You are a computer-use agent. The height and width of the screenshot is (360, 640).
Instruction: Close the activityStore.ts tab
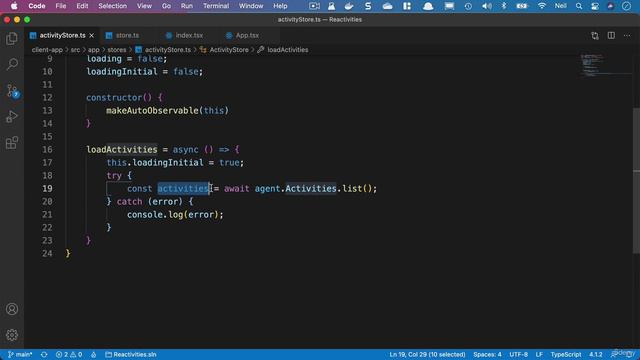[x=91, y=36]
